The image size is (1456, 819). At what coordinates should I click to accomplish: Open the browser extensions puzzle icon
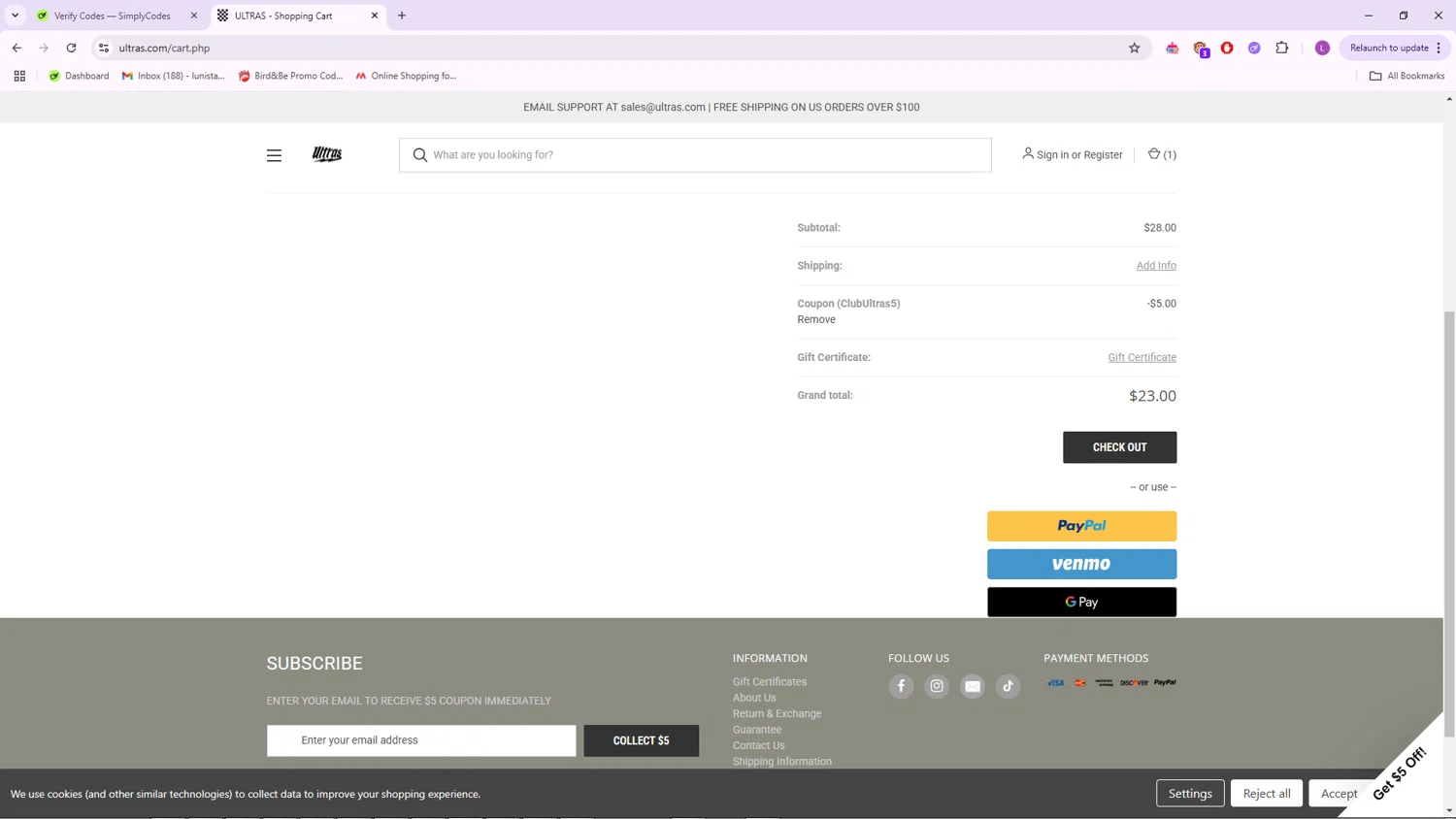[x=1281, y=48]
